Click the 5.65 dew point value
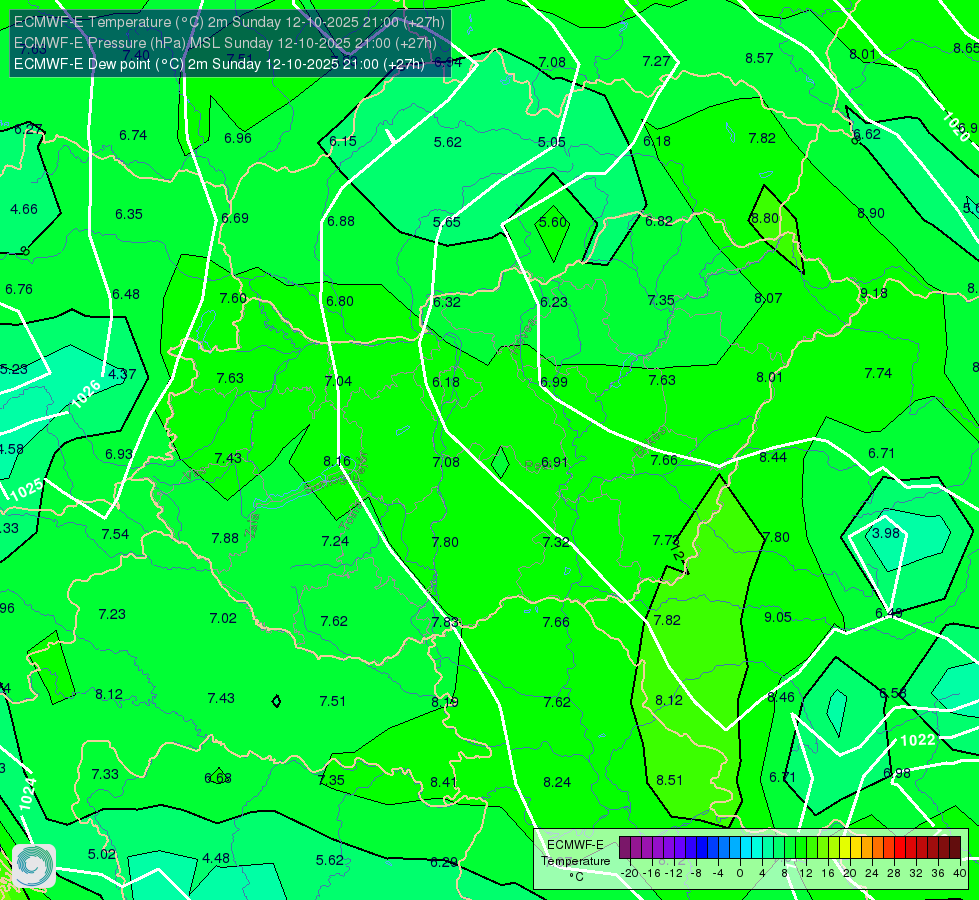The image size is (979, 900). pyautogui.click(x=447, y=222)
